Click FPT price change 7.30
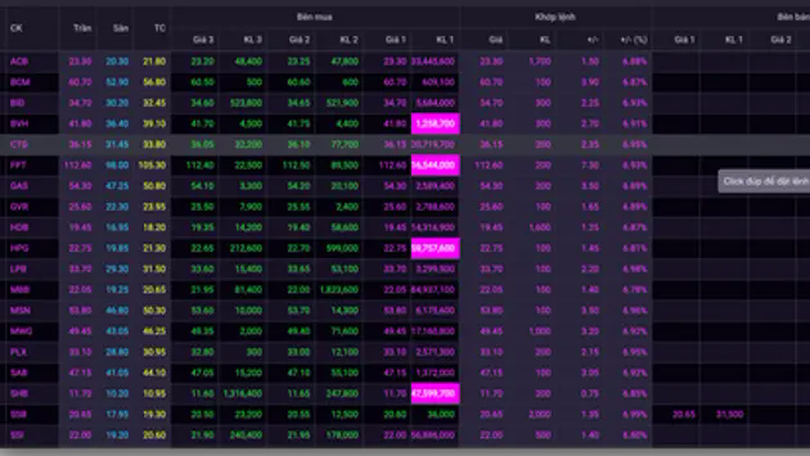Screen dimensions: 810x456 pyautogui.click(x=590, y=165)
